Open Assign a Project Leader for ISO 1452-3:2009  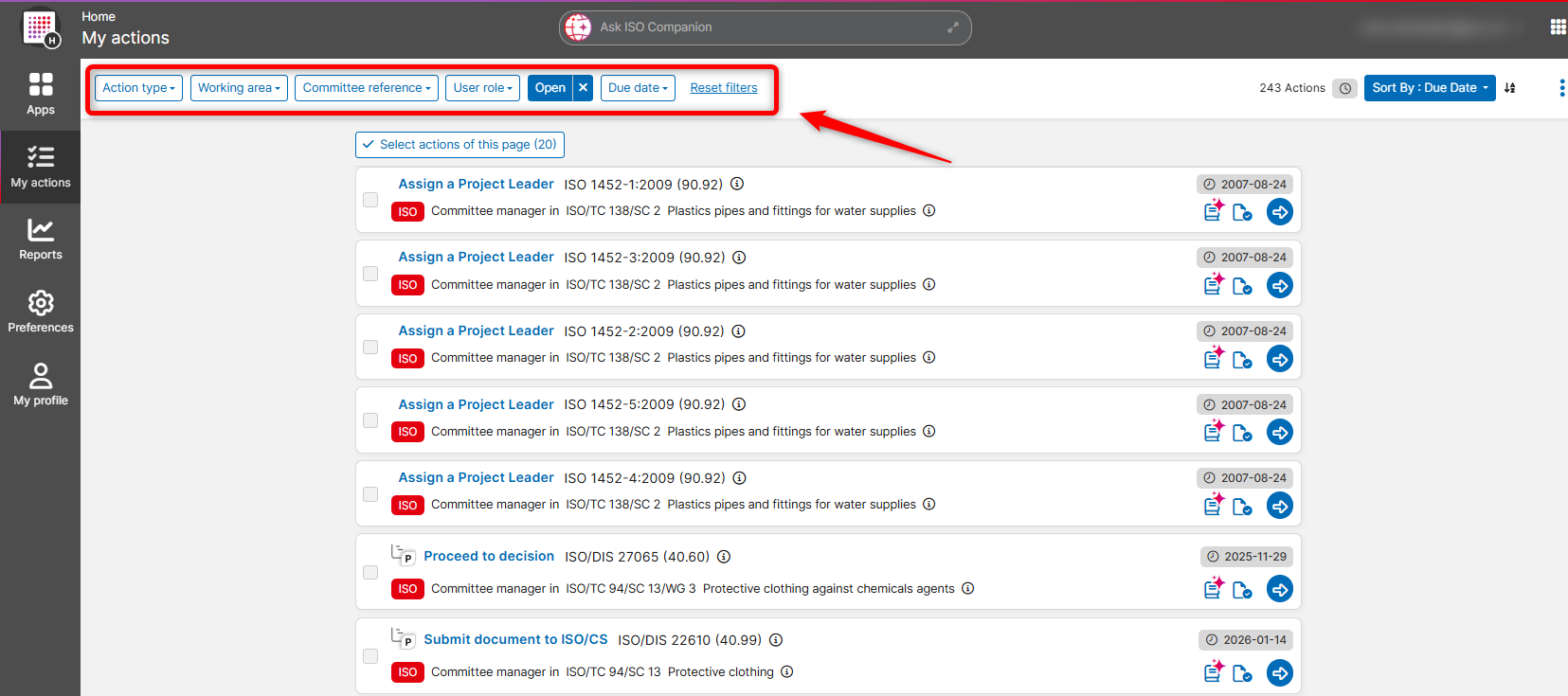click(x=476, y=257)
